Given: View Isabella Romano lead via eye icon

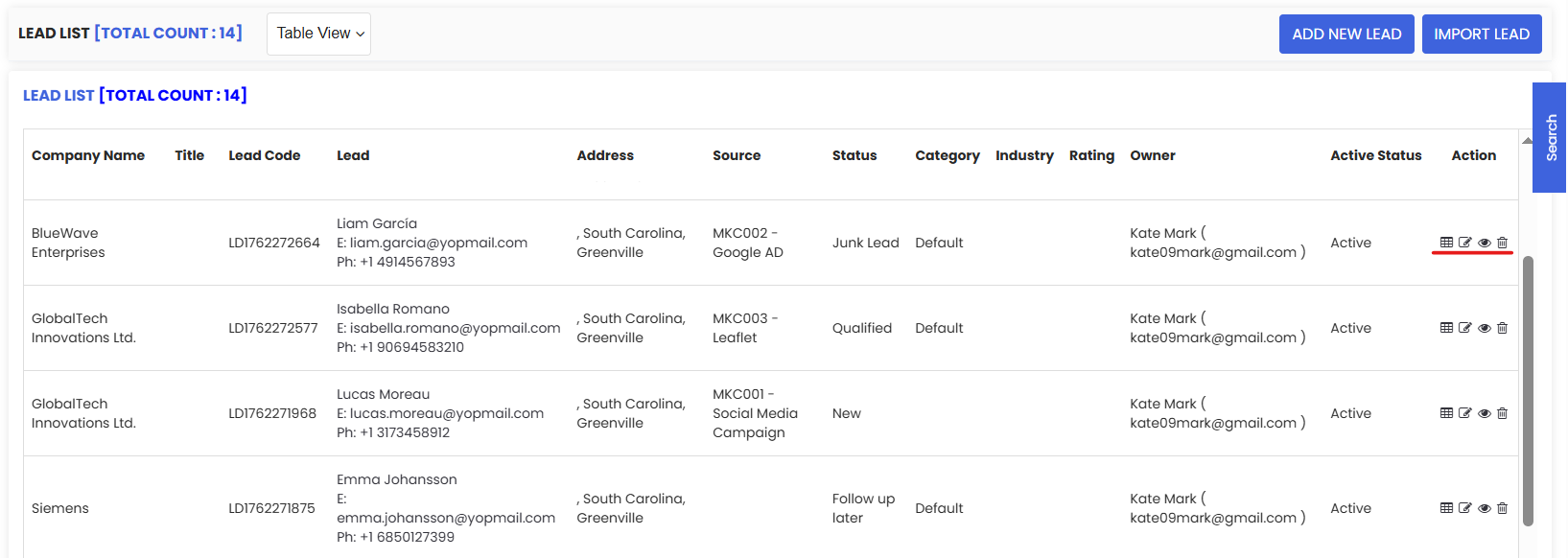Looking at the screenshot, I should coord(1485,328).
